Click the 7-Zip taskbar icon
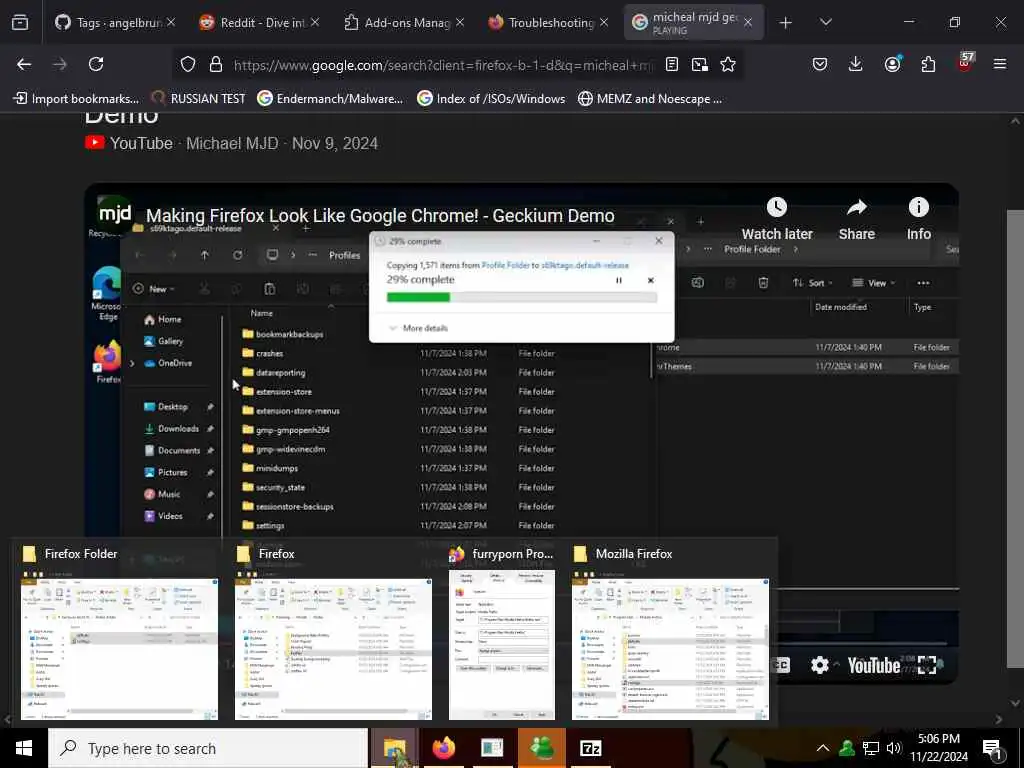This screenshot has width=1024, height=768. pyautogui.click(x=590, y=748)
